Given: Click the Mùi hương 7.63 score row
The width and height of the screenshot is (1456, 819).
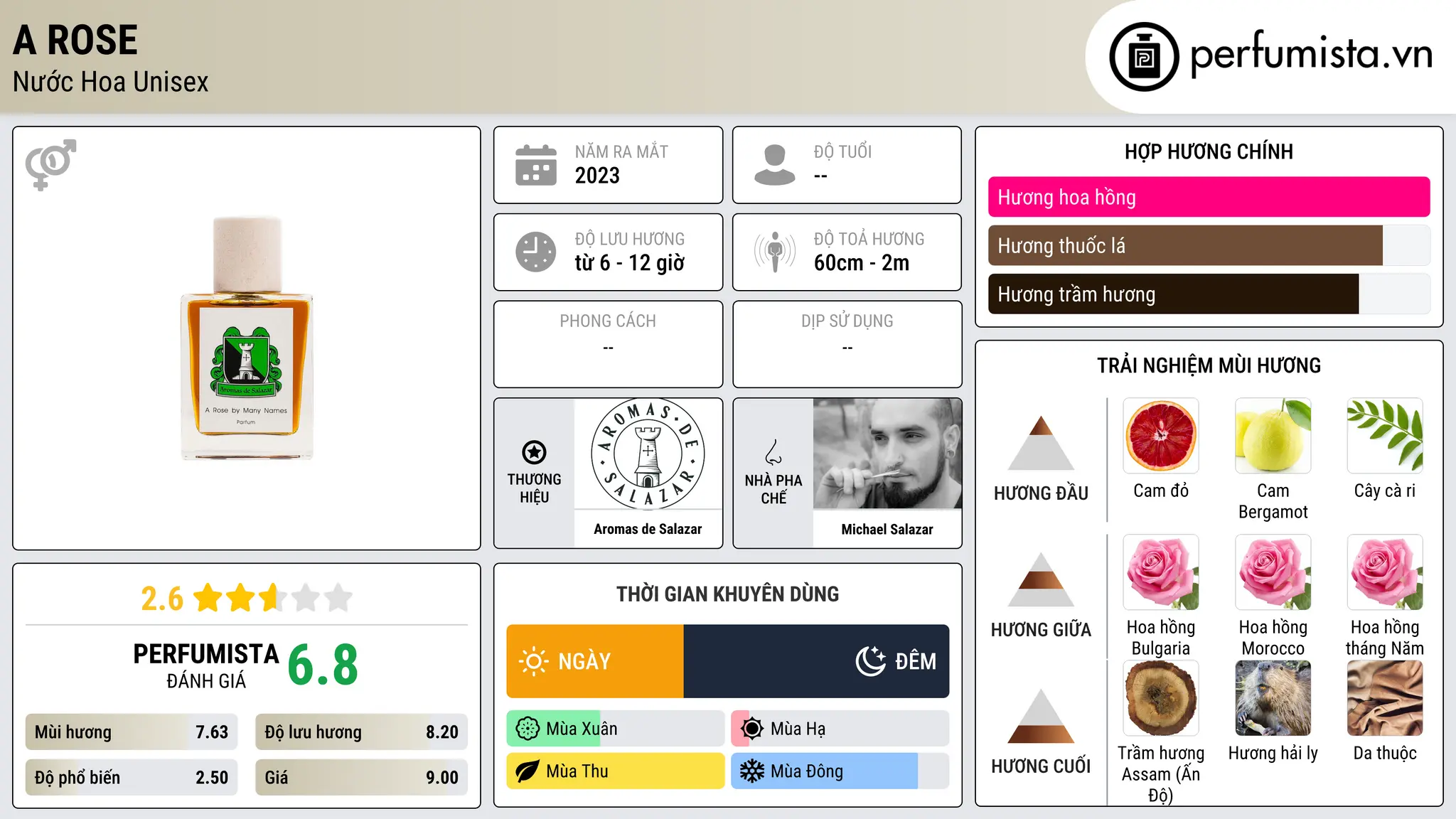Looking at the screenshot, I should pyautogui.click(x=132, y=732).
